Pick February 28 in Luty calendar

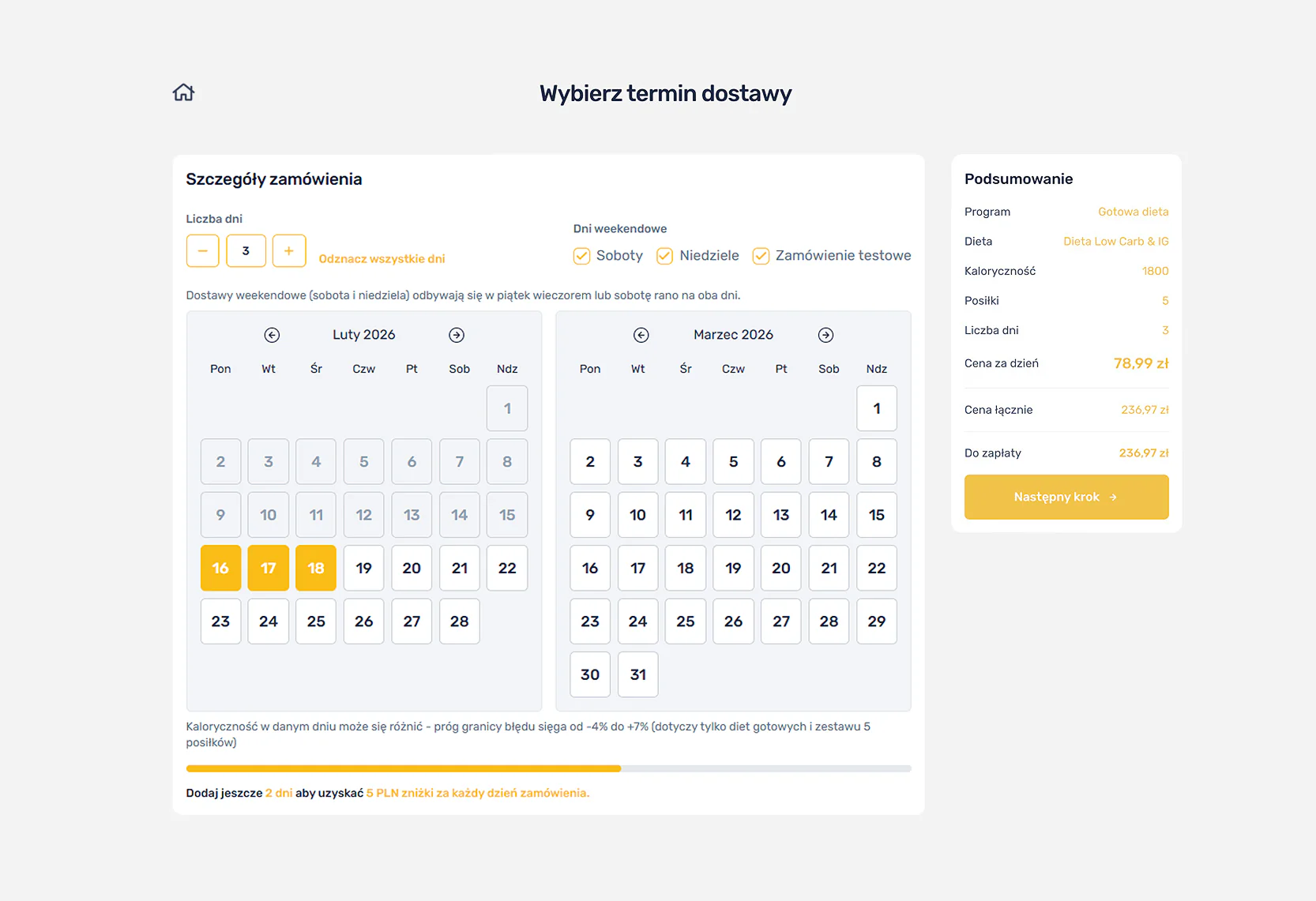click(x=459, y=621)
